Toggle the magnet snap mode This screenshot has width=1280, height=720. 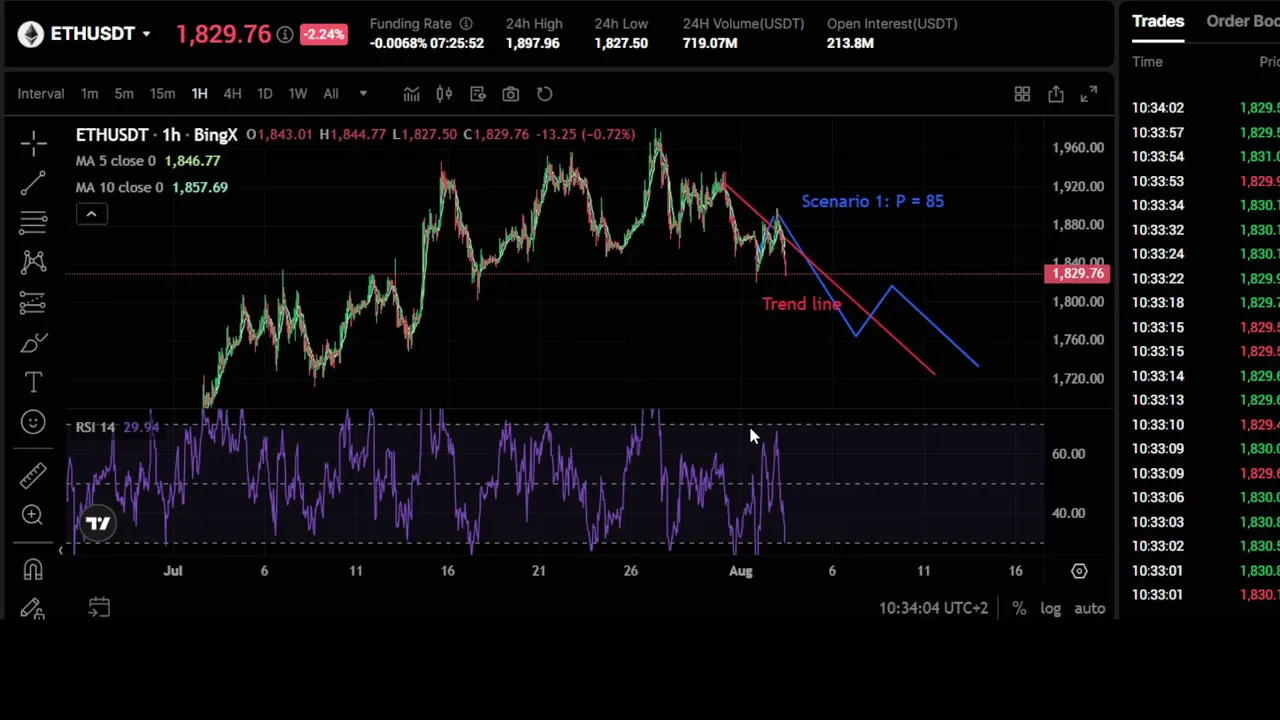33,569
